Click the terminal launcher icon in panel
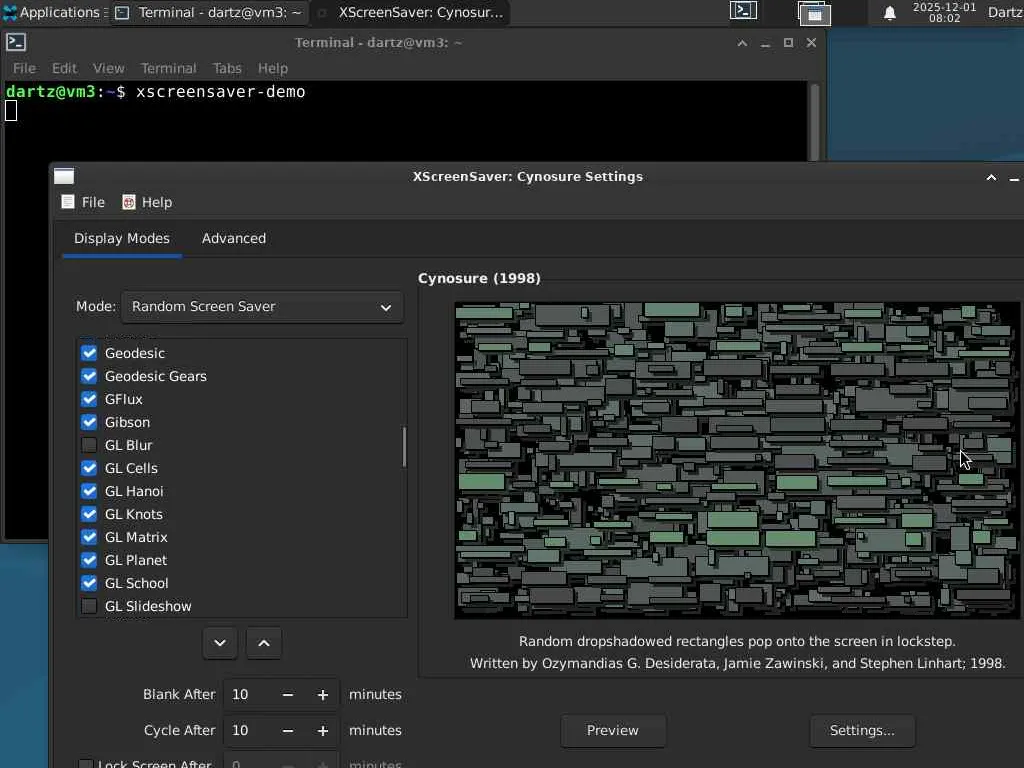This screenshot has width=1024, height=768. click(x=743, y=12)
